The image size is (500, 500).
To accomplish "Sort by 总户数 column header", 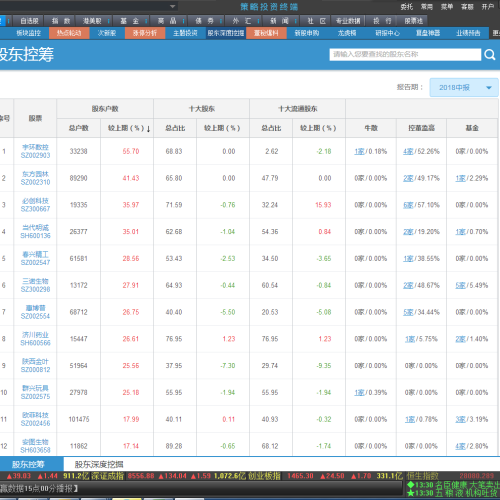I will click(79, 128).
